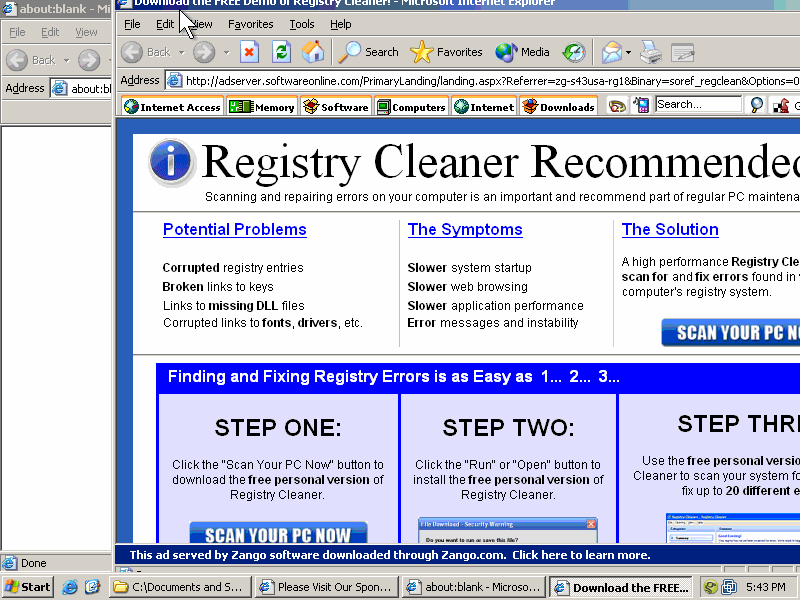Click the Done status text in the about:blank window
Screen dimensions: 800x600
coord(34,563)
